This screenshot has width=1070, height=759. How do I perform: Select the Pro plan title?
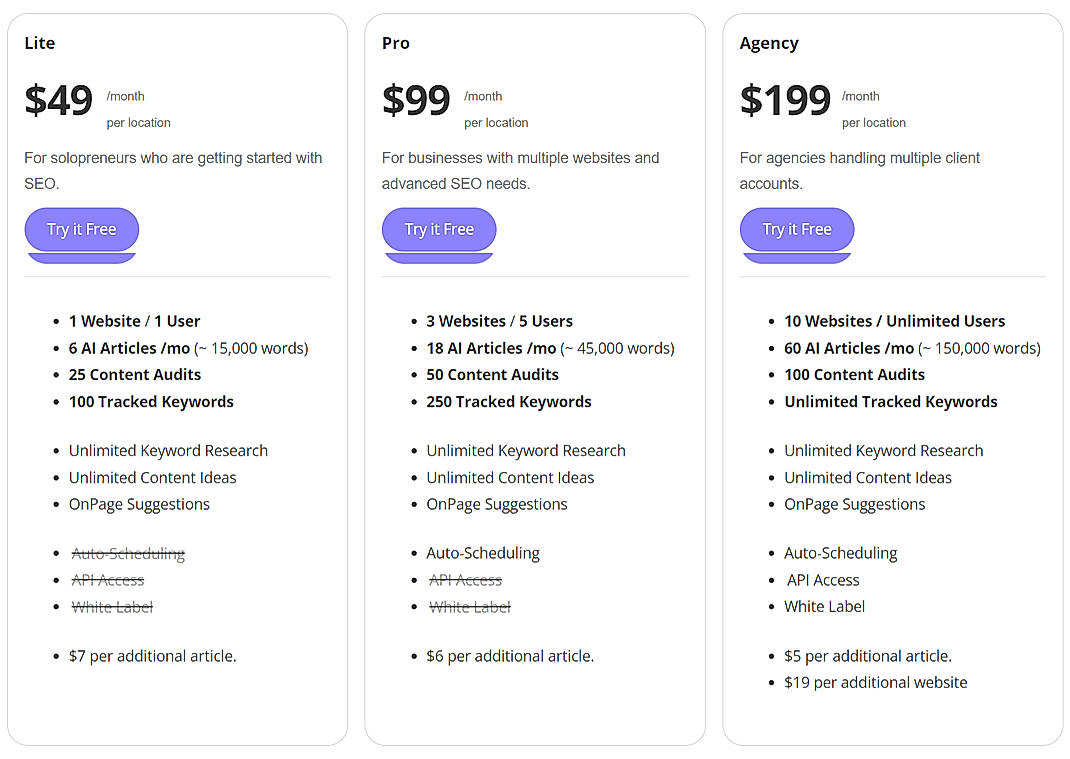[x=395, y=43]
